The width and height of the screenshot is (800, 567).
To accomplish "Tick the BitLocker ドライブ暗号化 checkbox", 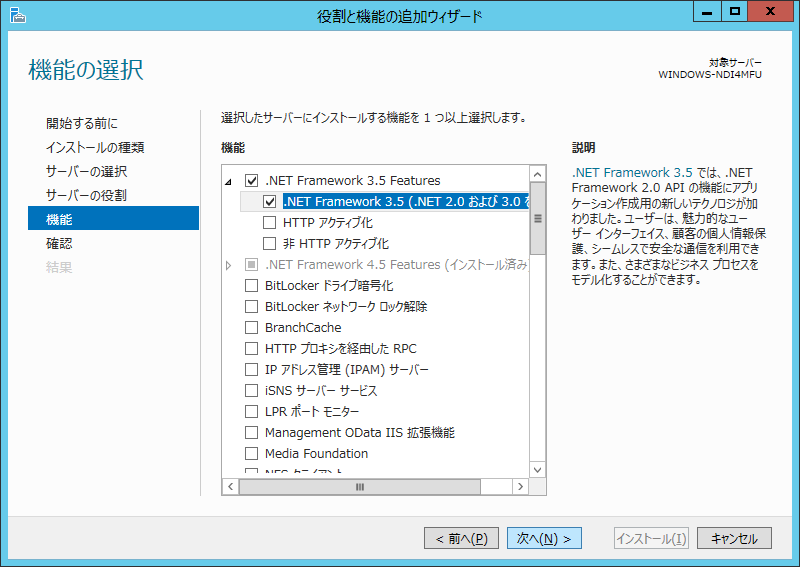I will coord(252,286).
